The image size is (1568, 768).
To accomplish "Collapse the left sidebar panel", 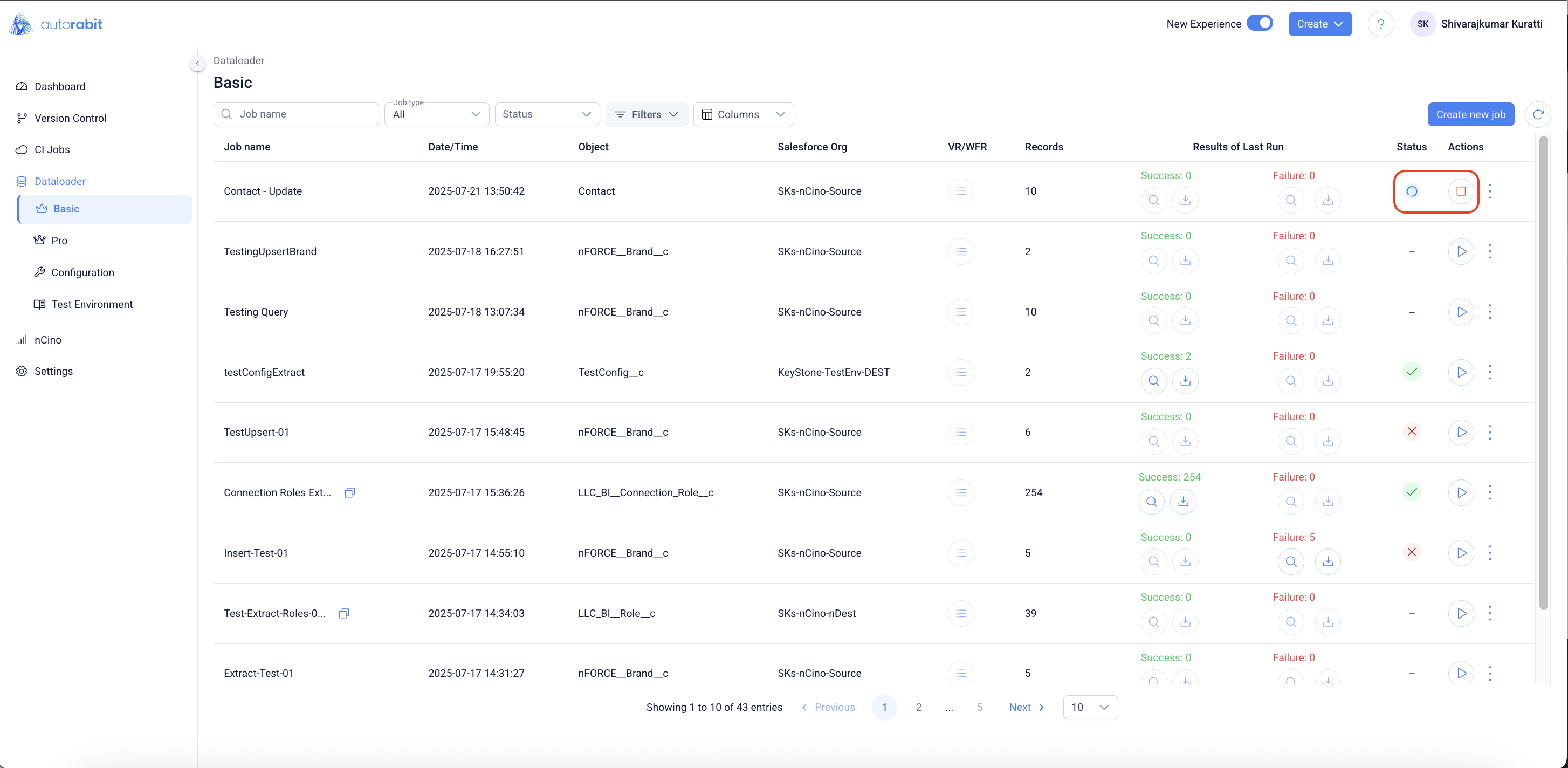I will coord(197,63).
